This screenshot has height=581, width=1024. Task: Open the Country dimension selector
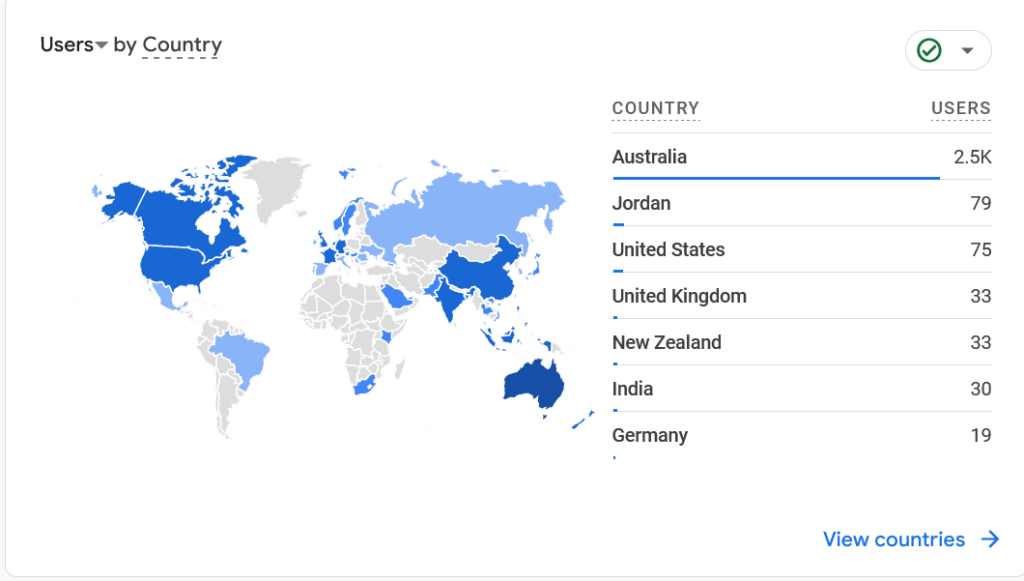click(181, 45)
